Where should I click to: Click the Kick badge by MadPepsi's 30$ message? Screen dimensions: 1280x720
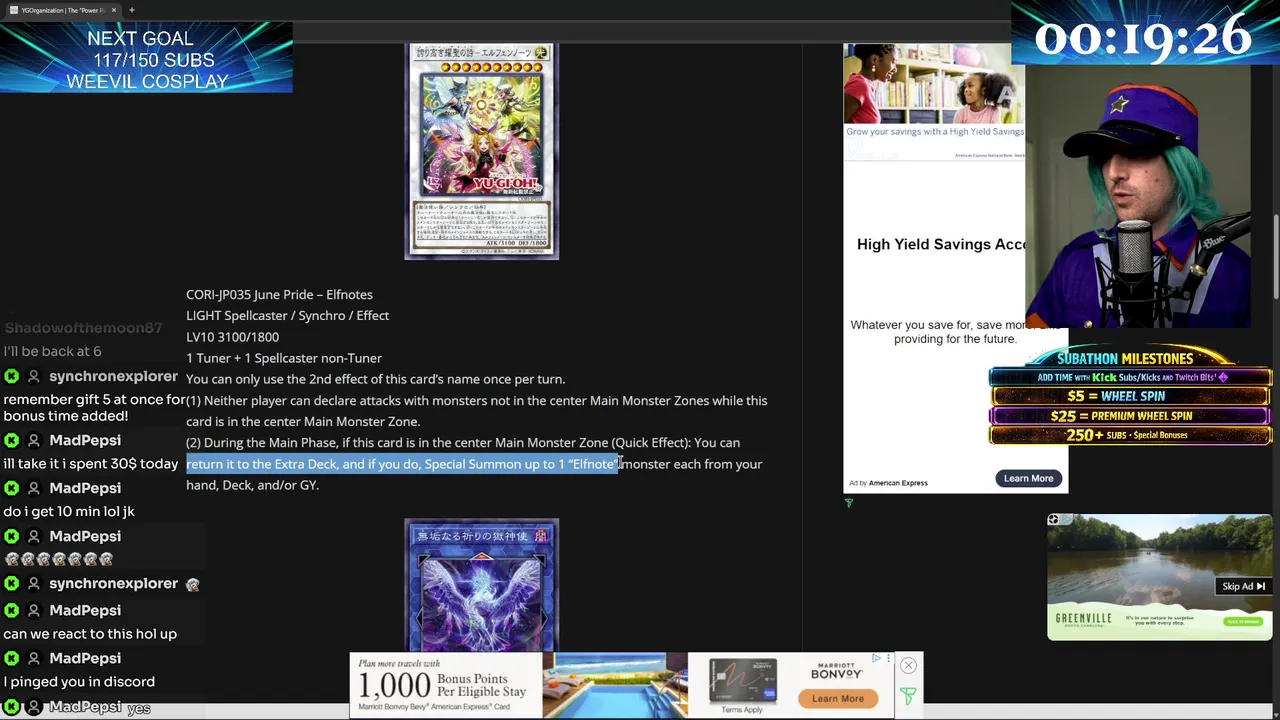pos(12,440)
